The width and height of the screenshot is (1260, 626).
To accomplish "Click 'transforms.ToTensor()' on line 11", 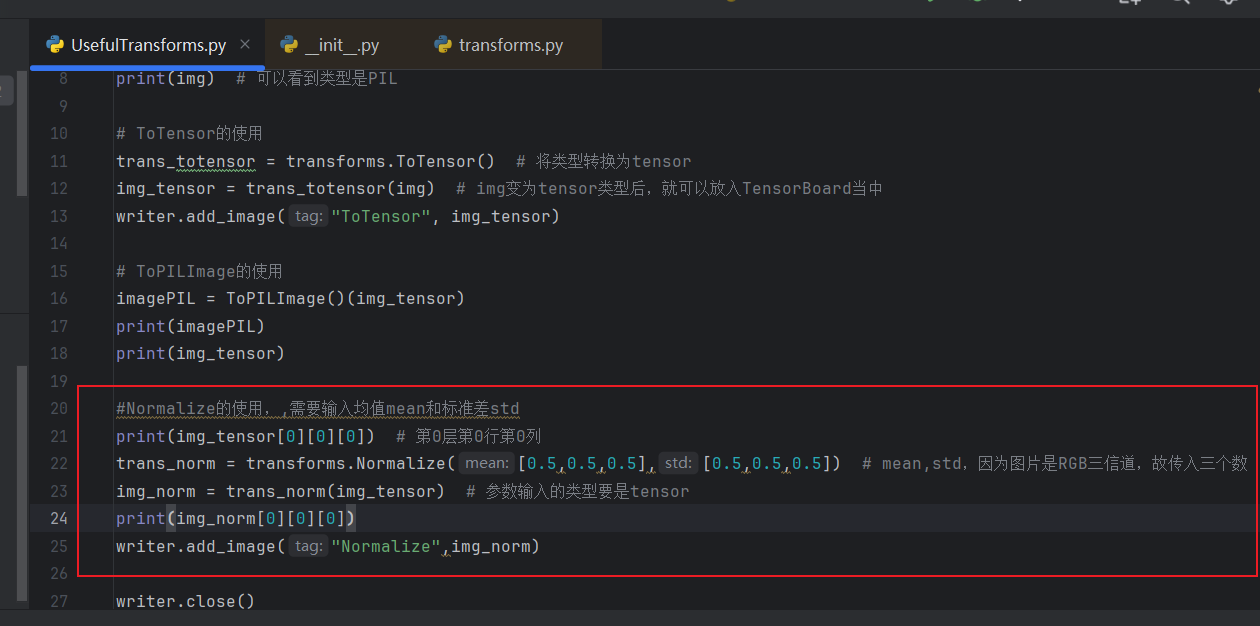I will tap(391, 161).
